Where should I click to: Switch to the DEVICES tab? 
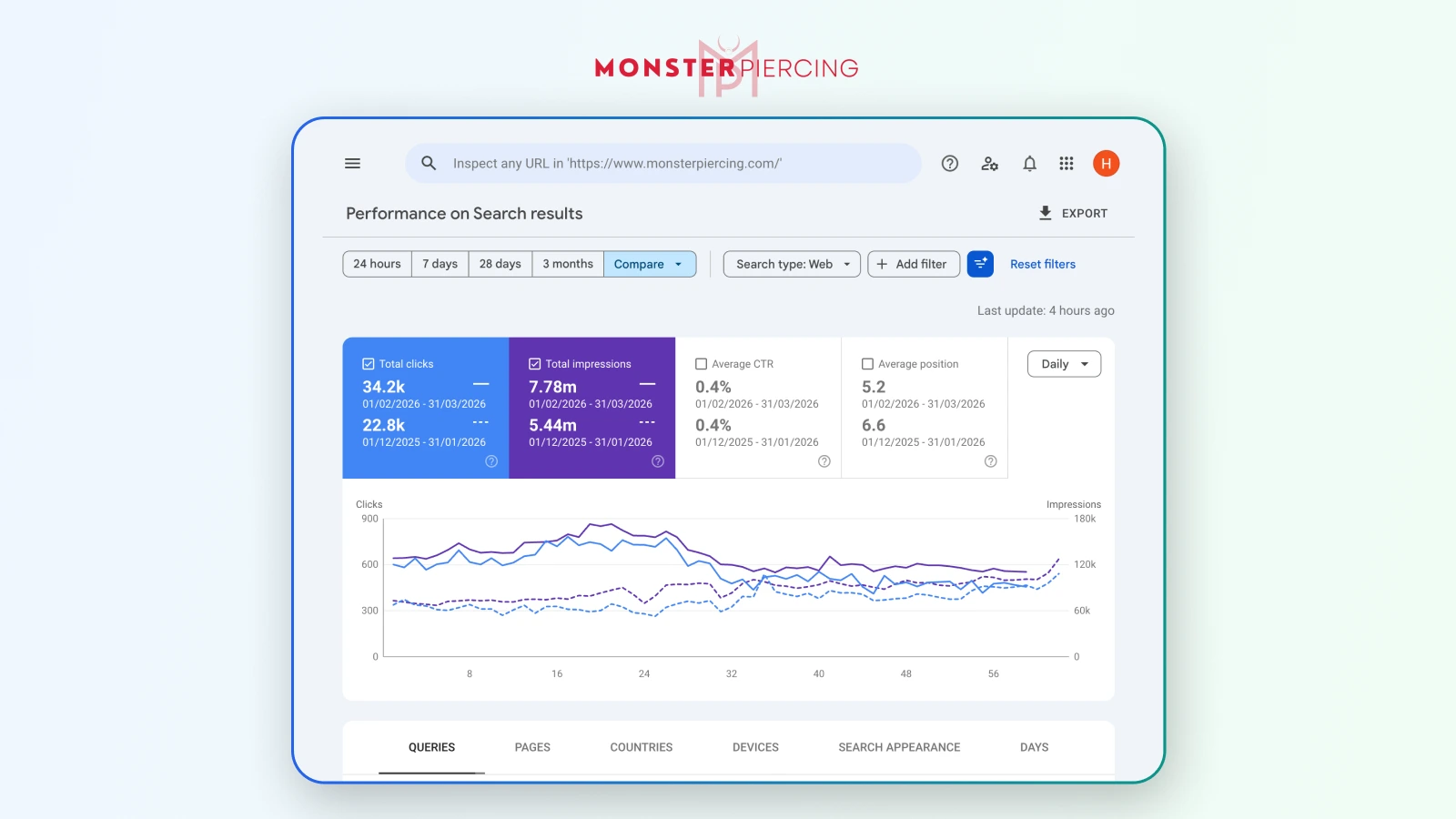point(754,747)
